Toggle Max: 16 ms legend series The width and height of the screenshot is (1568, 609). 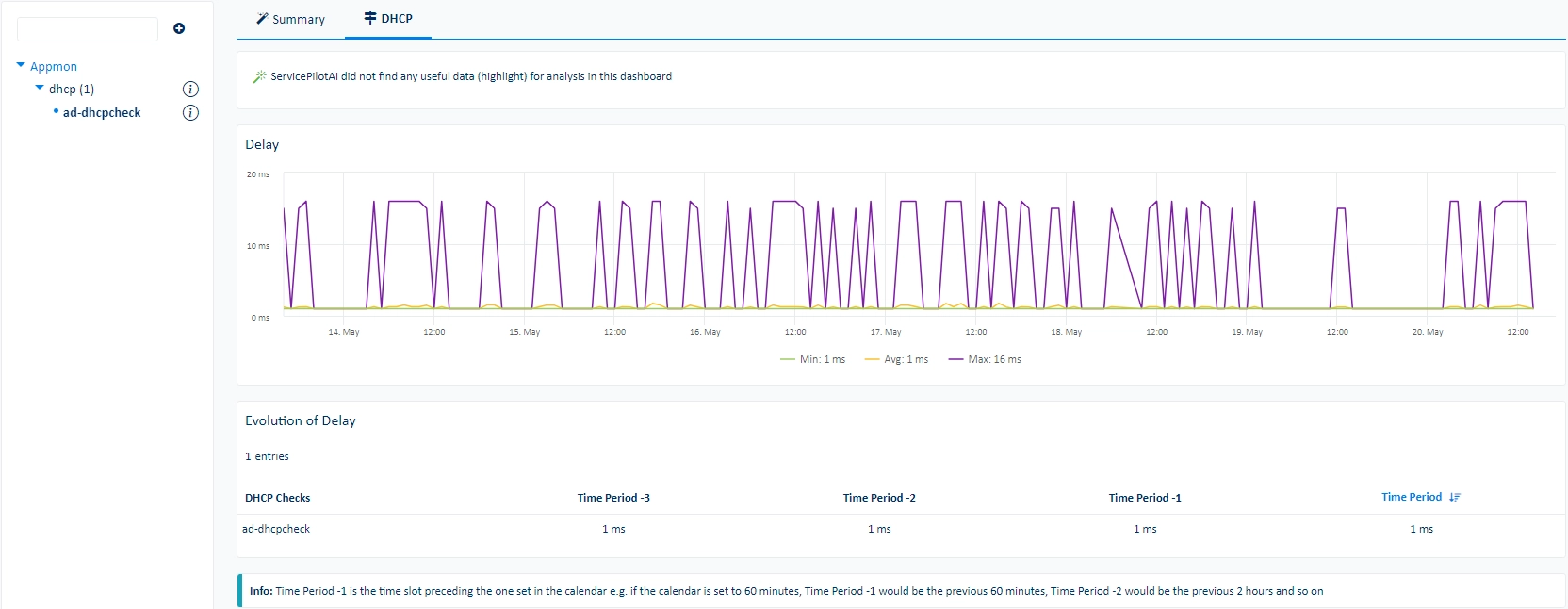985,359
